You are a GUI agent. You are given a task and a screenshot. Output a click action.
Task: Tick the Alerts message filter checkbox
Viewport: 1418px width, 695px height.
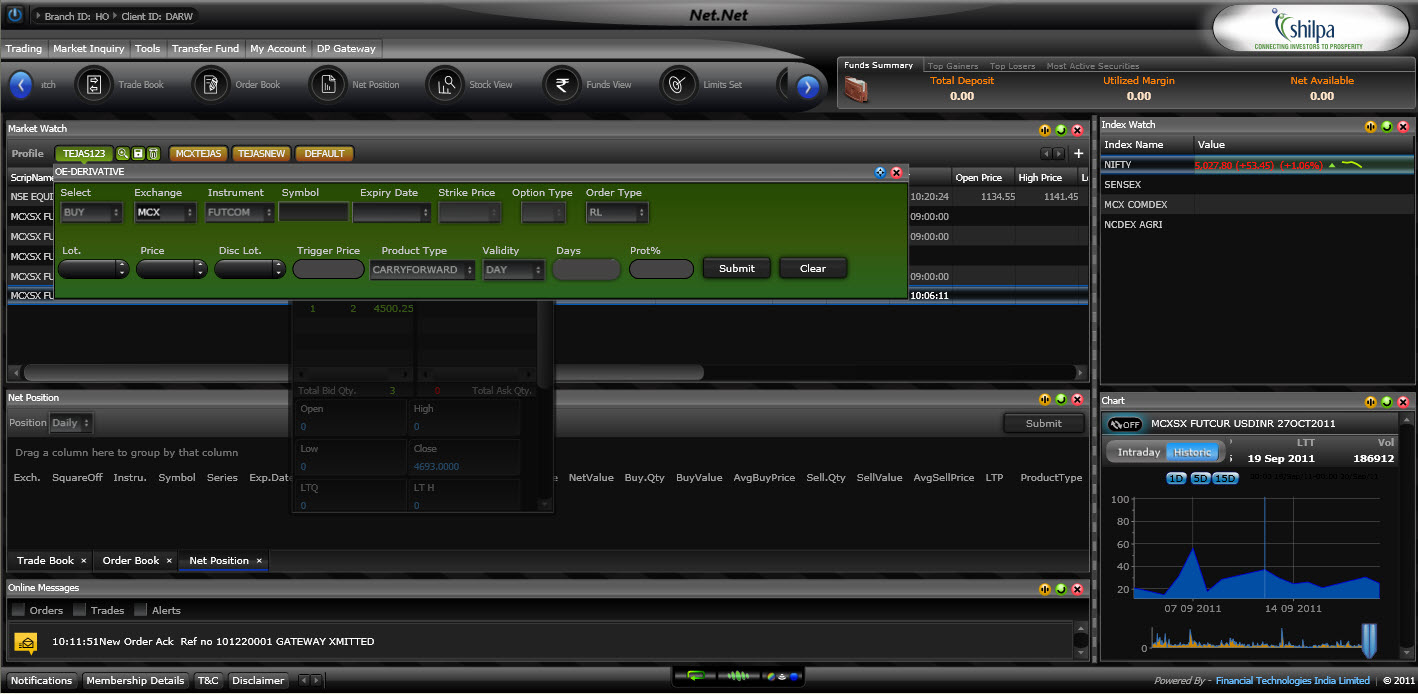[x=140, y=610]
